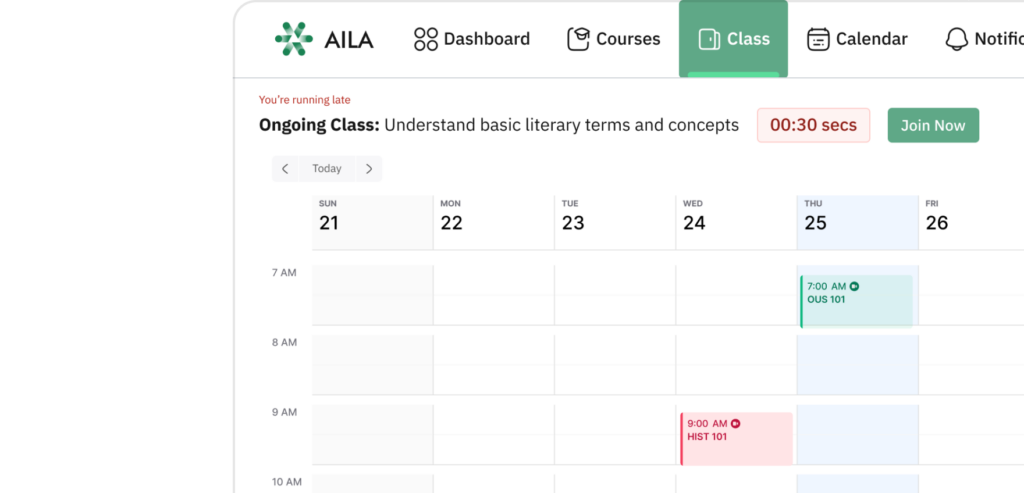The image size is (1024, 493).
Task: Click the Calendar icon in navigation
Action: (818, 39)
